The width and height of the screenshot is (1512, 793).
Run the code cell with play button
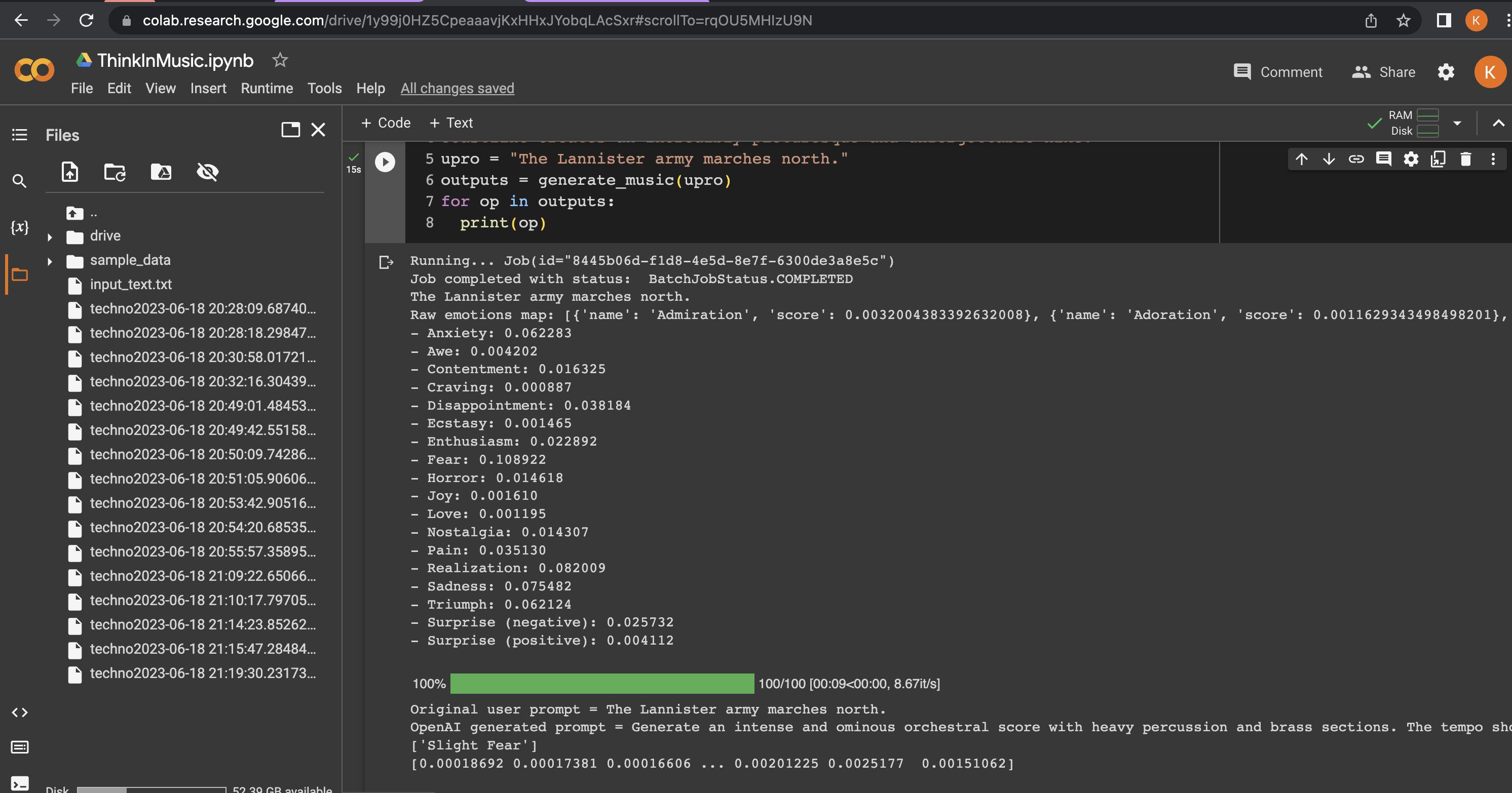tap(385, 162)
